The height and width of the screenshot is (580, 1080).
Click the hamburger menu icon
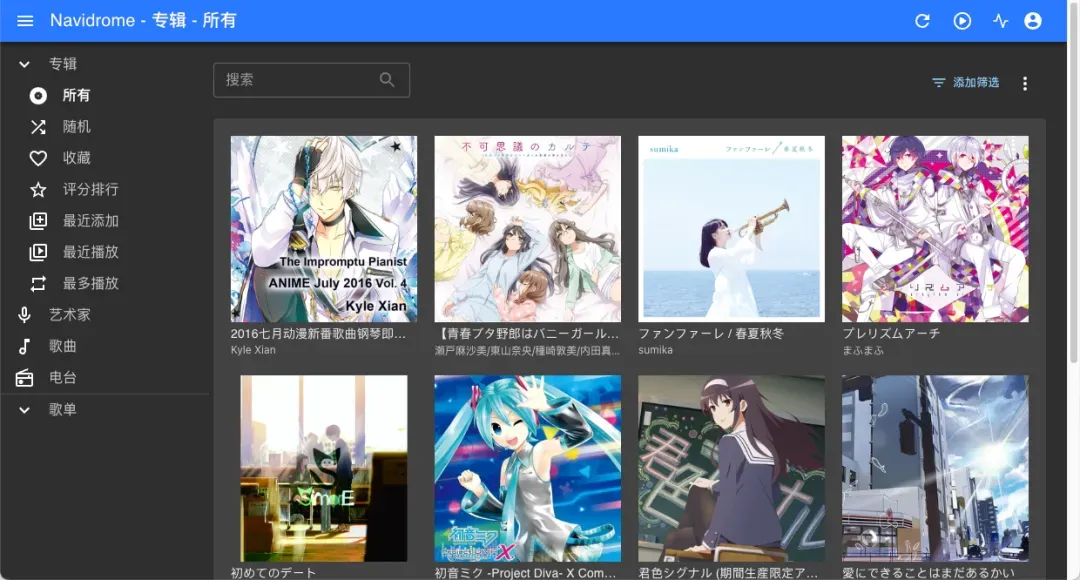26,21
